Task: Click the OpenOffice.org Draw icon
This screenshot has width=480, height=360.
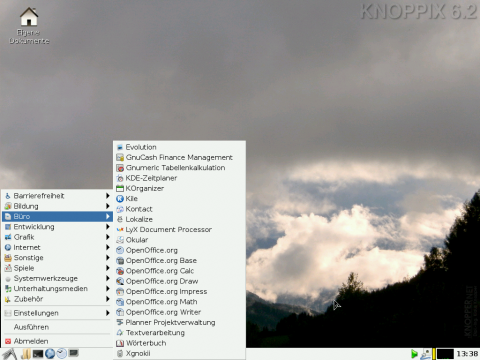Action: [x=120, y=281]
